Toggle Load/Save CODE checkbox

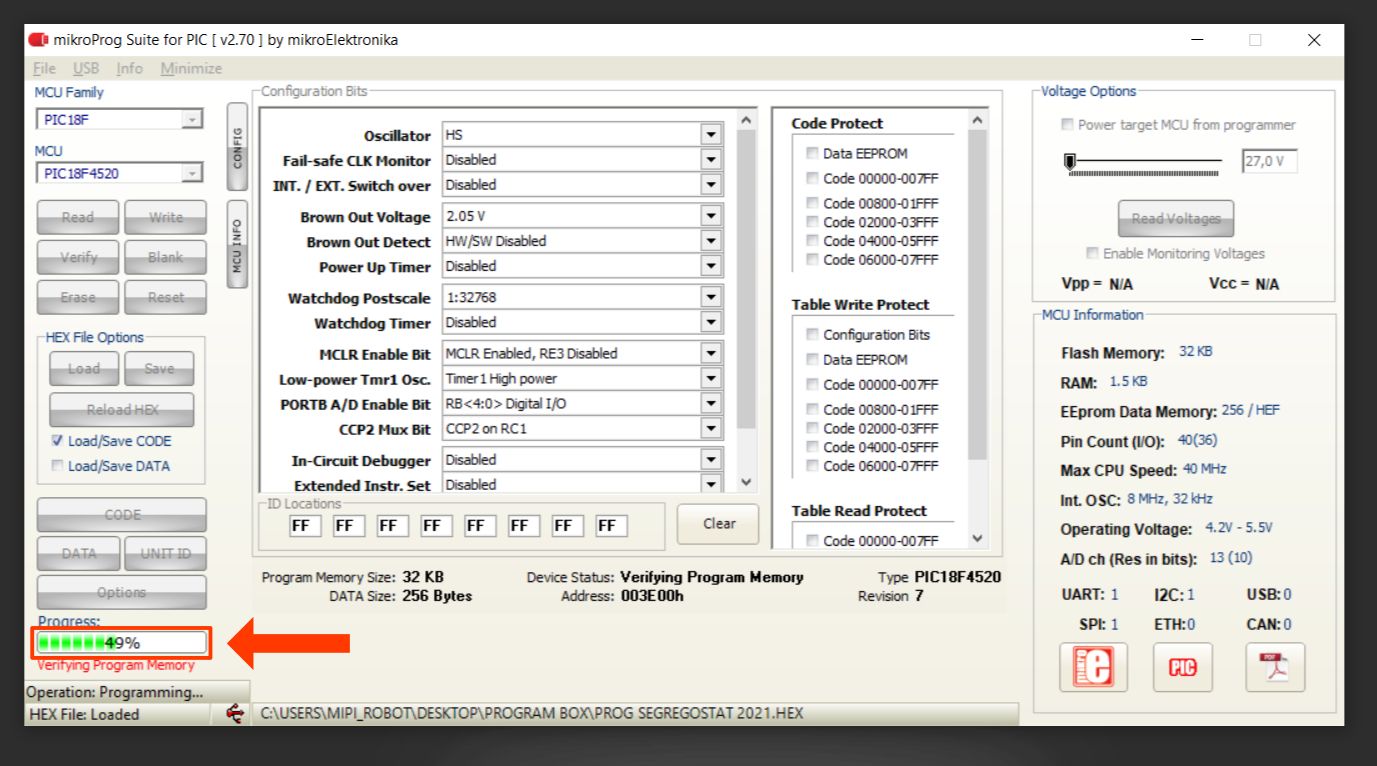point(58,441)
